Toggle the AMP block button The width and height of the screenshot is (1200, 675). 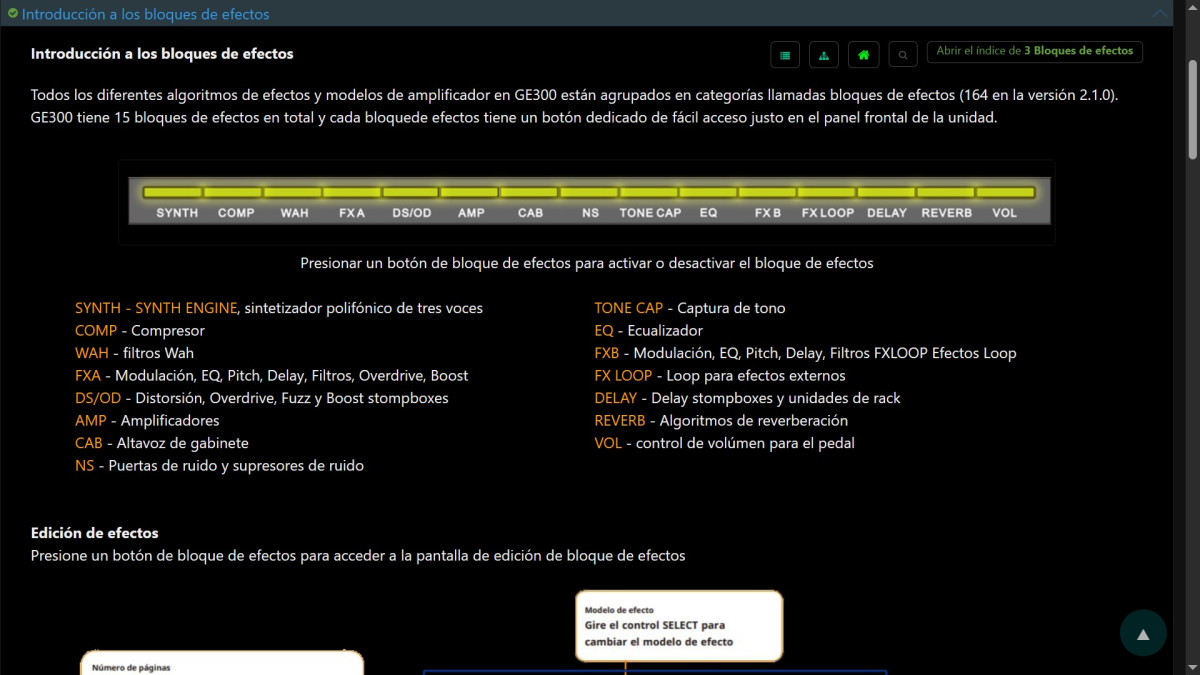(470, 192)
